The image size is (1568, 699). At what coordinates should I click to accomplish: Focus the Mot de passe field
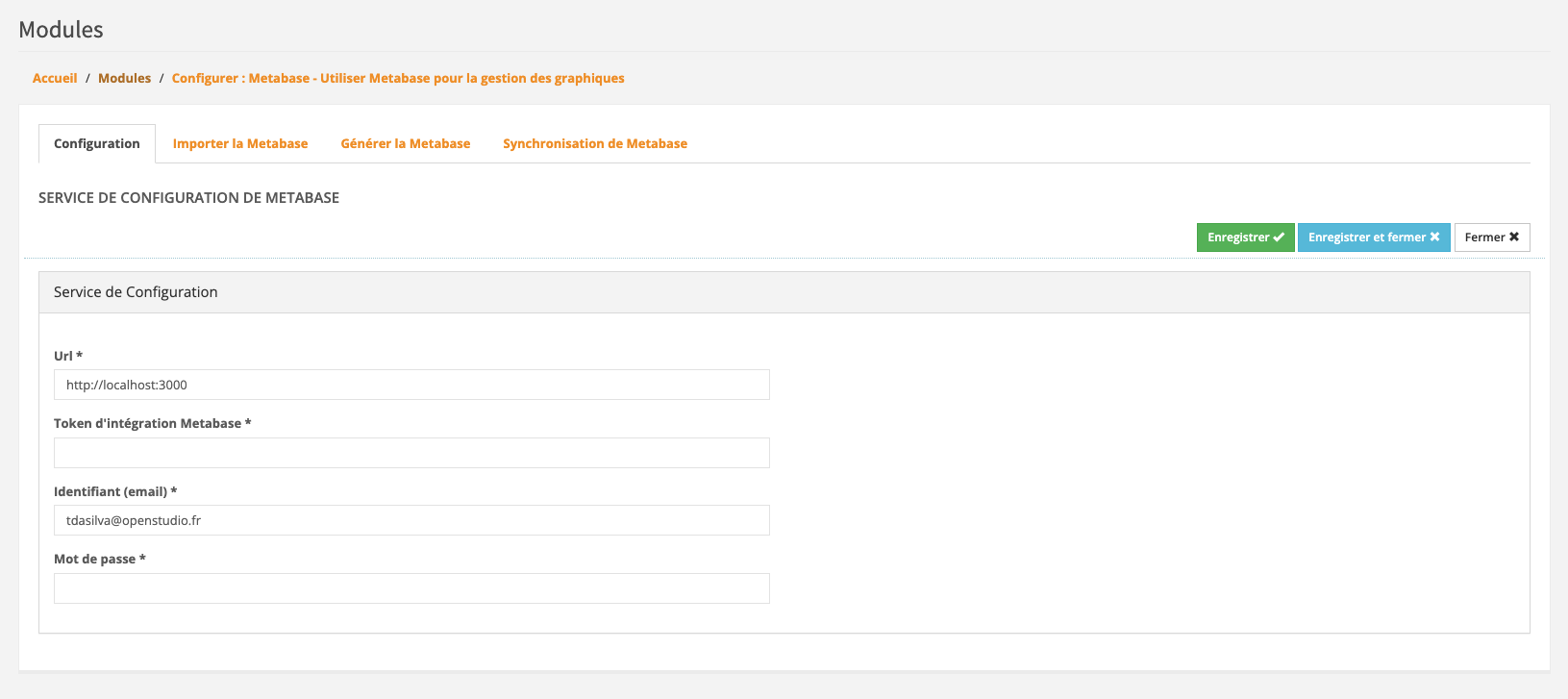tap(411, 588)
